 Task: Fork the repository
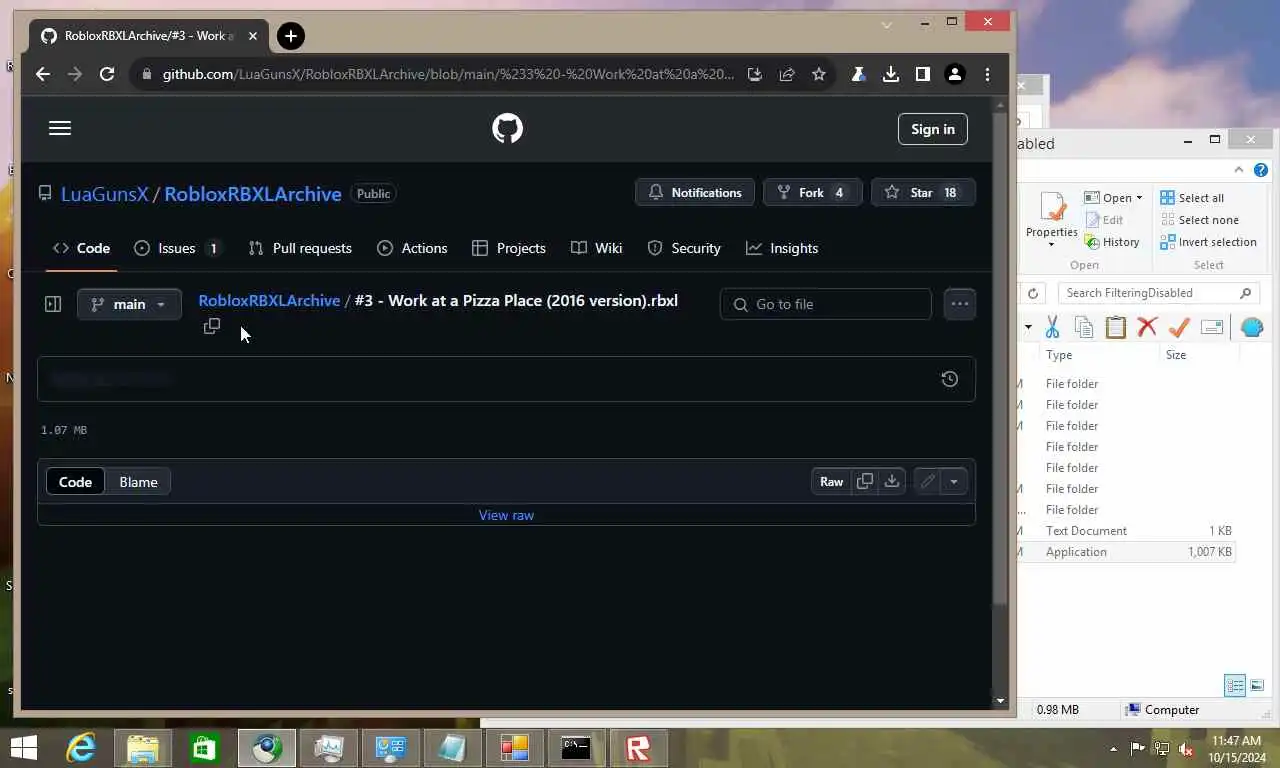pyautogui.click(x=812, y=193)
